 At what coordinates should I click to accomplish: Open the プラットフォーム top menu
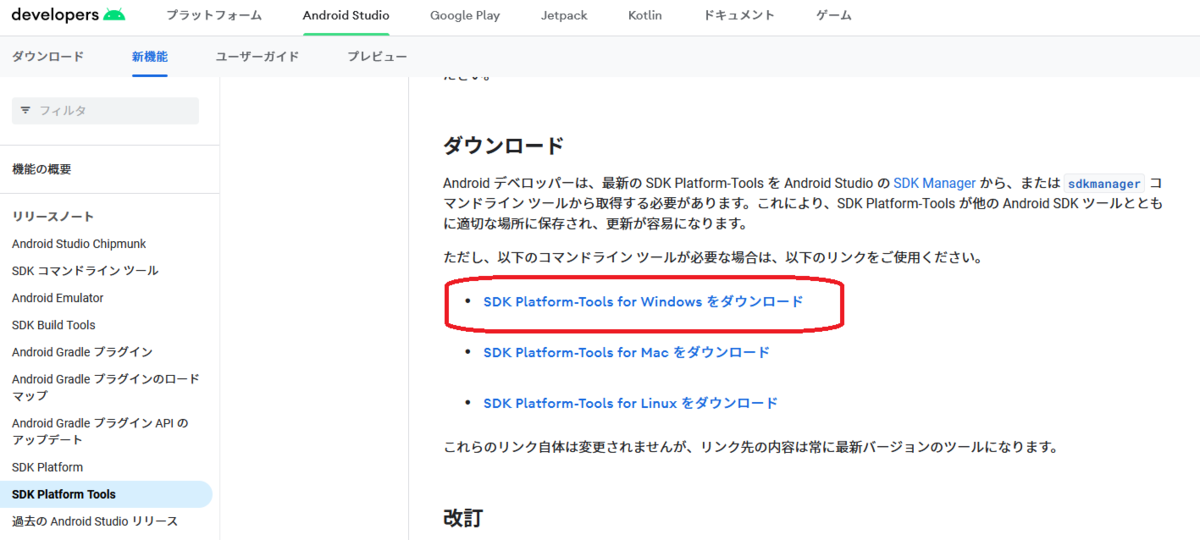tap(214, 16)
